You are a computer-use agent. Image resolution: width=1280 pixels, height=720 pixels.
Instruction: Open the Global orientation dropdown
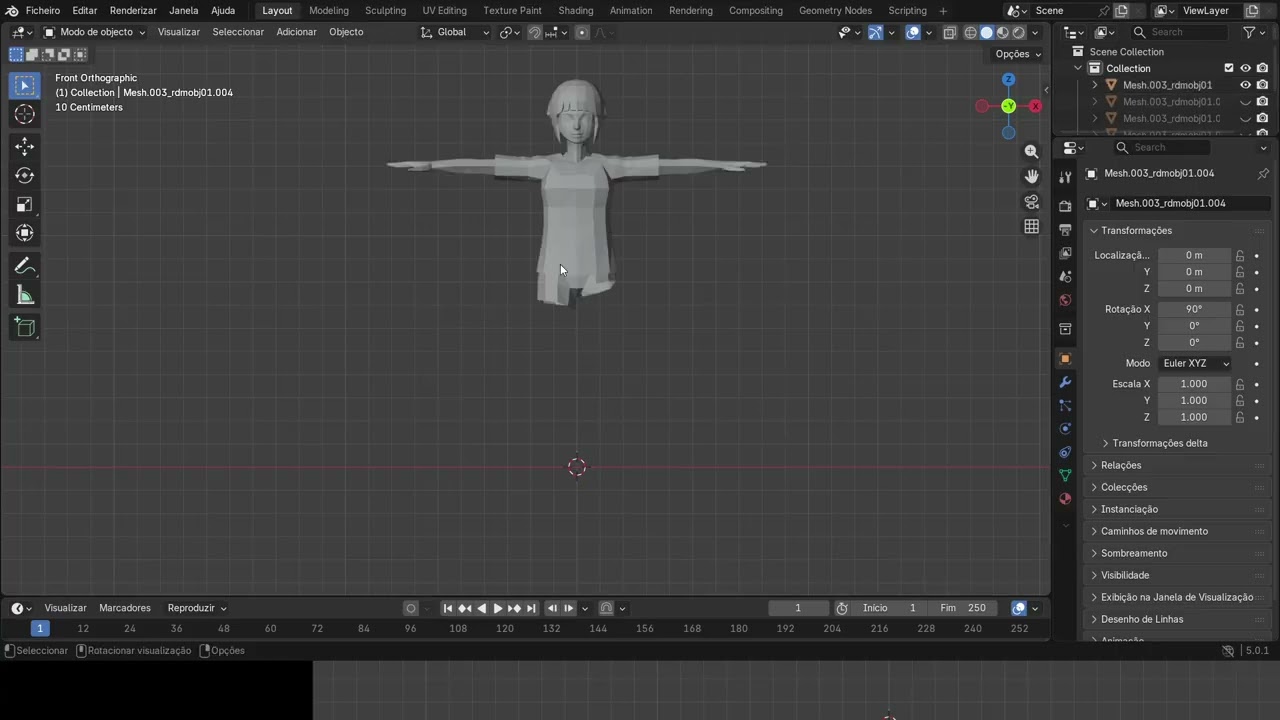coord(455,32)
